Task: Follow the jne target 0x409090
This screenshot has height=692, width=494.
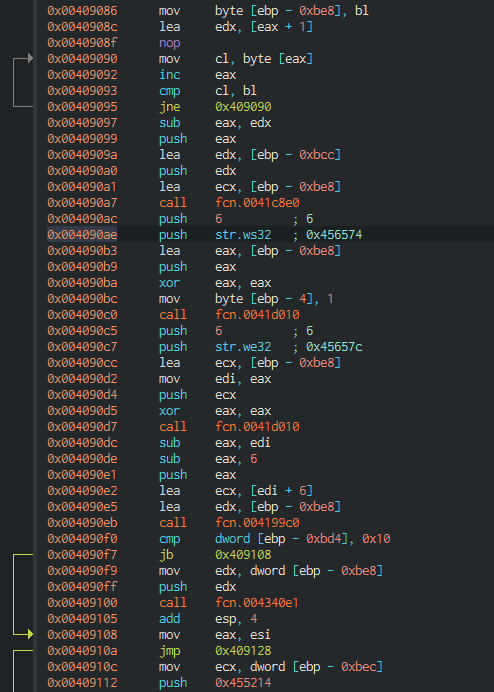Action: coord(243,107)
